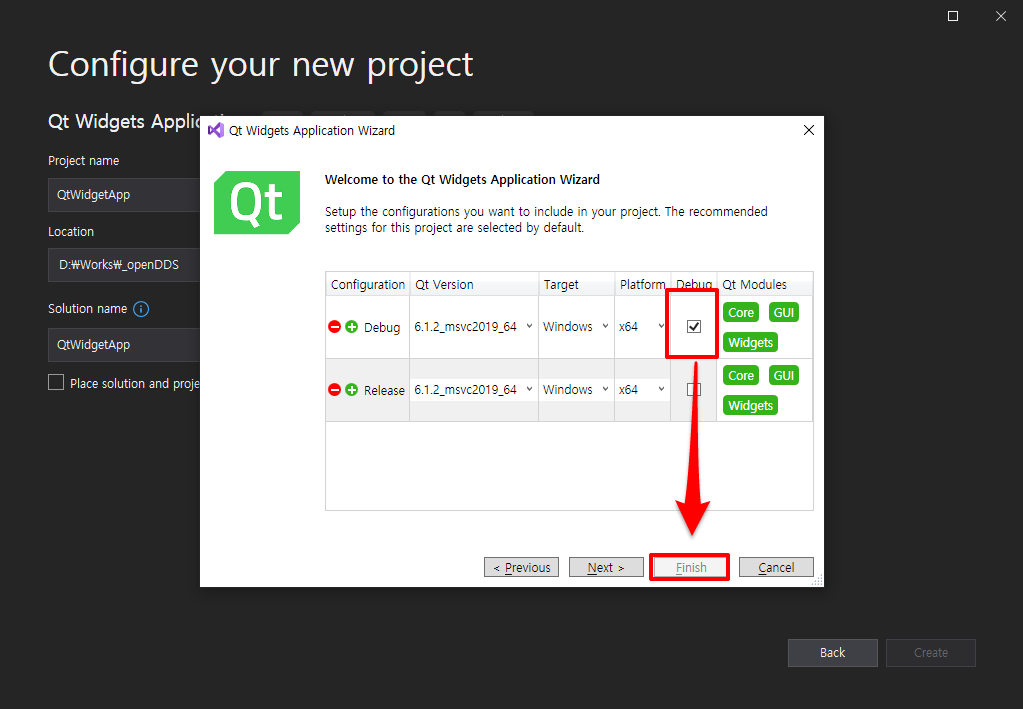Click the Previous button in wizard
The height and width of the screenshot is (709, 1023).
tap(521, 567)
